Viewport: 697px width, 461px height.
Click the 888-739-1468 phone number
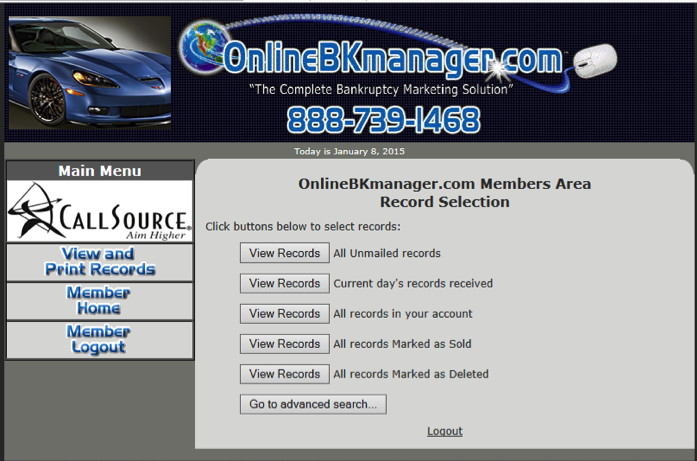[384, 120]
